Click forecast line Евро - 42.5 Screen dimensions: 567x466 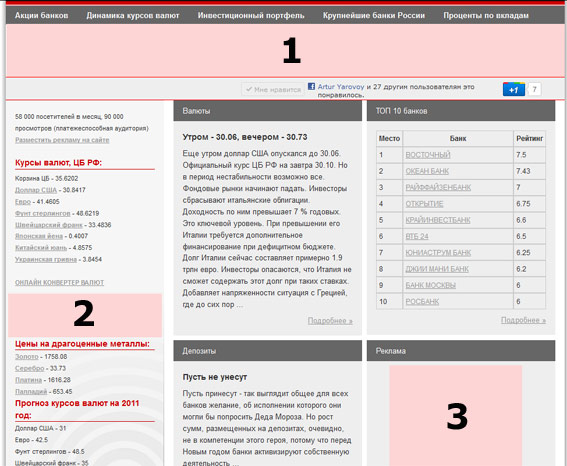coord(31,440)
